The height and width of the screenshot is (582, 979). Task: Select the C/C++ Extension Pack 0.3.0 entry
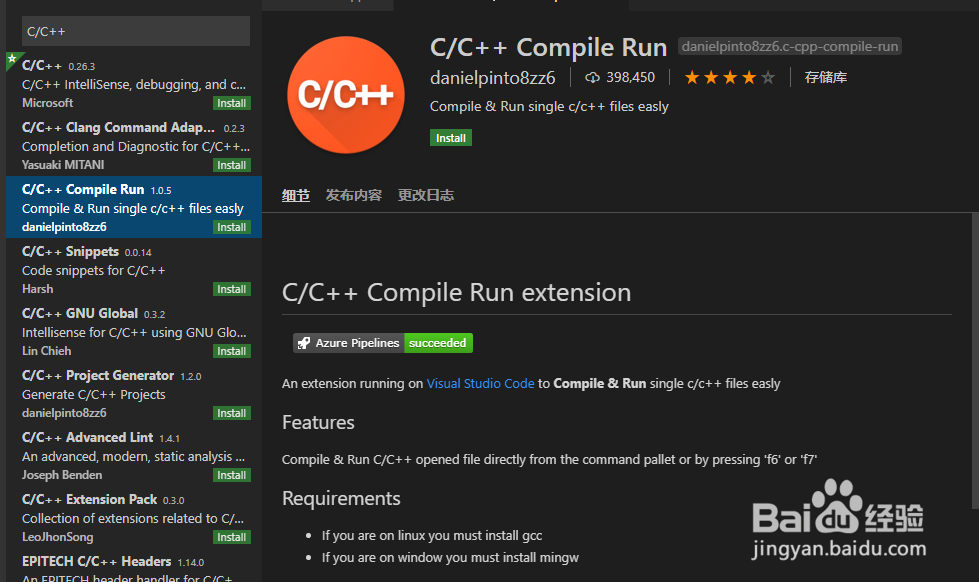point(134,517)
